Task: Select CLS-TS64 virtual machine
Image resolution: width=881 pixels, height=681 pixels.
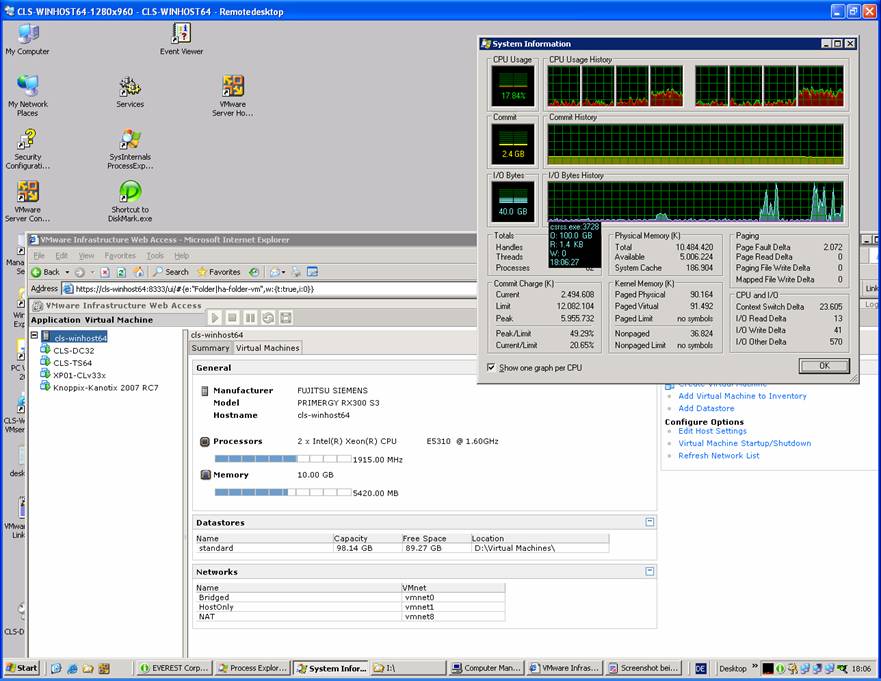Action: 72,363
